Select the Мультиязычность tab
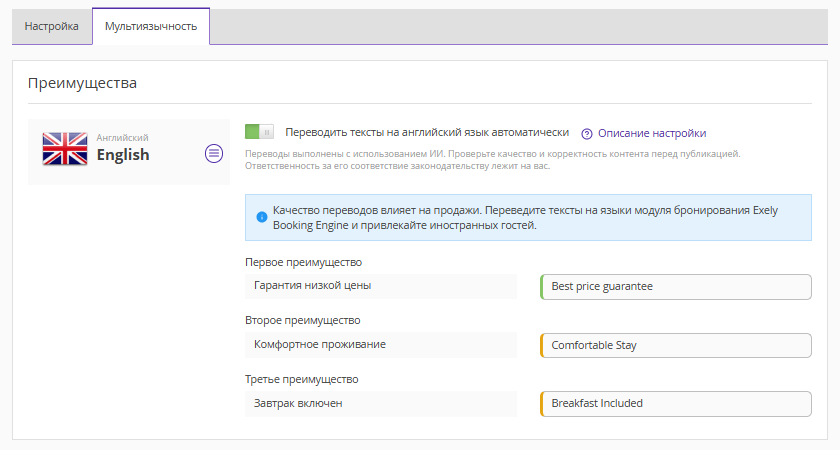840x450 pixels. tap(151, 26)
